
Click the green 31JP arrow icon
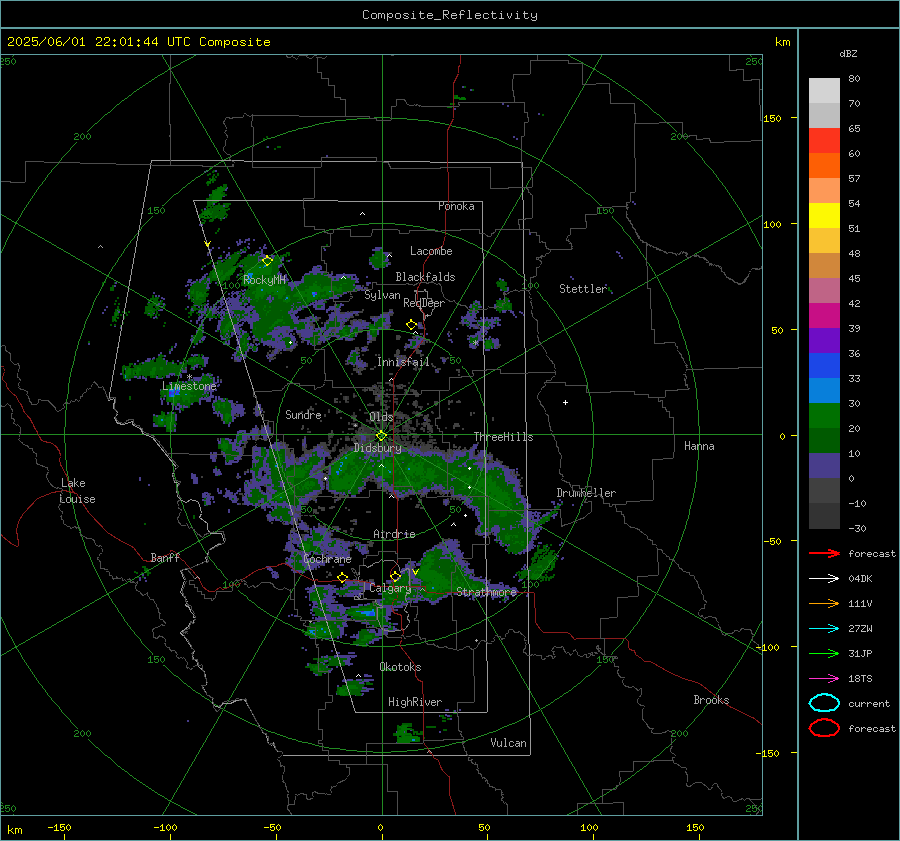[x=824, y=653]
